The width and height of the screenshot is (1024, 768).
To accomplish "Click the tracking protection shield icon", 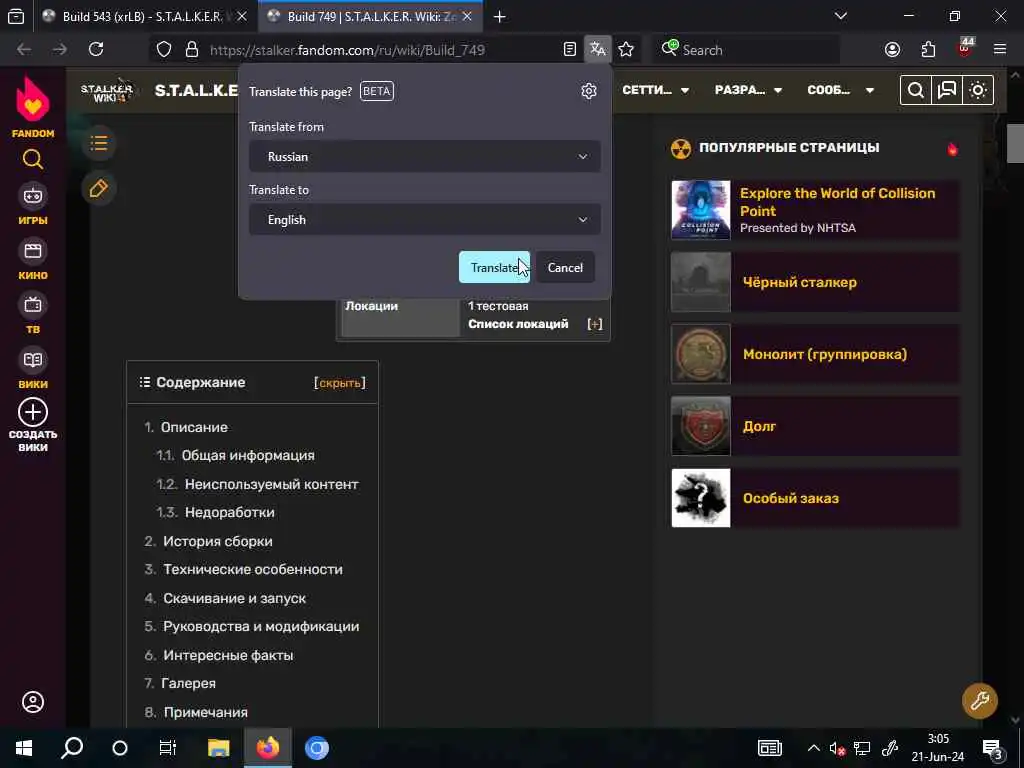I will pos(164,50).
